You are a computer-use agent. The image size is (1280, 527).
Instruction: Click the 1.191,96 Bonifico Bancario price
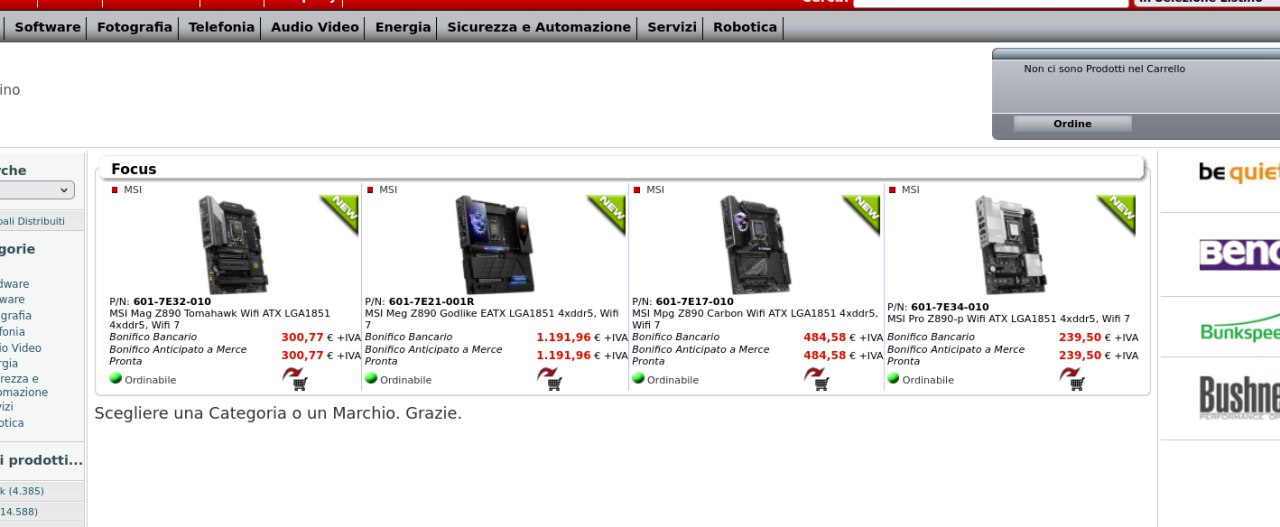(x=563, y=337)
